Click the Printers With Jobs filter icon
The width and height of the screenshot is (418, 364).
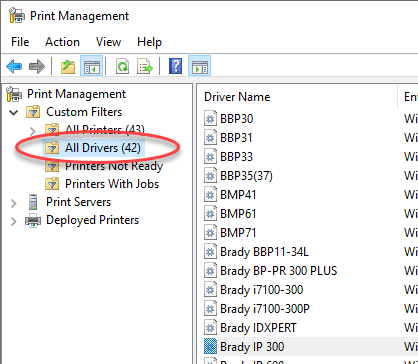click(52, 184)
